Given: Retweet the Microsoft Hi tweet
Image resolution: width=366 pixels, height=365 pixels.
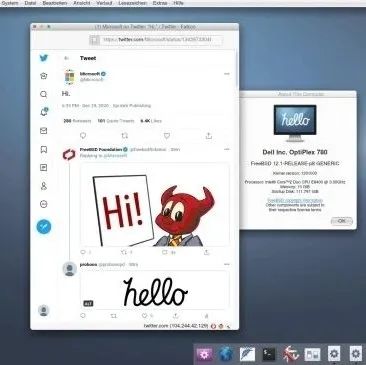Looking at the screenshot, I should coord(125,136).
